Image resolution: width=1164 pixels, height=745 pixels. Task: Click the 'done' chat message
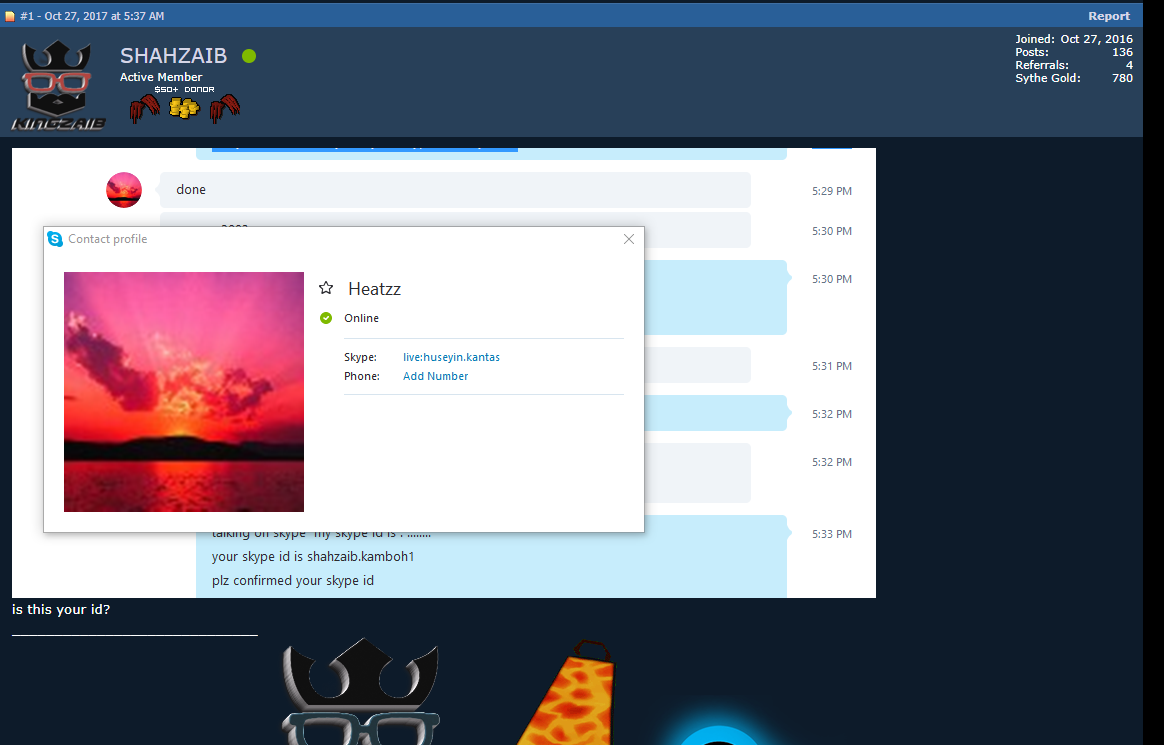point(455,190)
